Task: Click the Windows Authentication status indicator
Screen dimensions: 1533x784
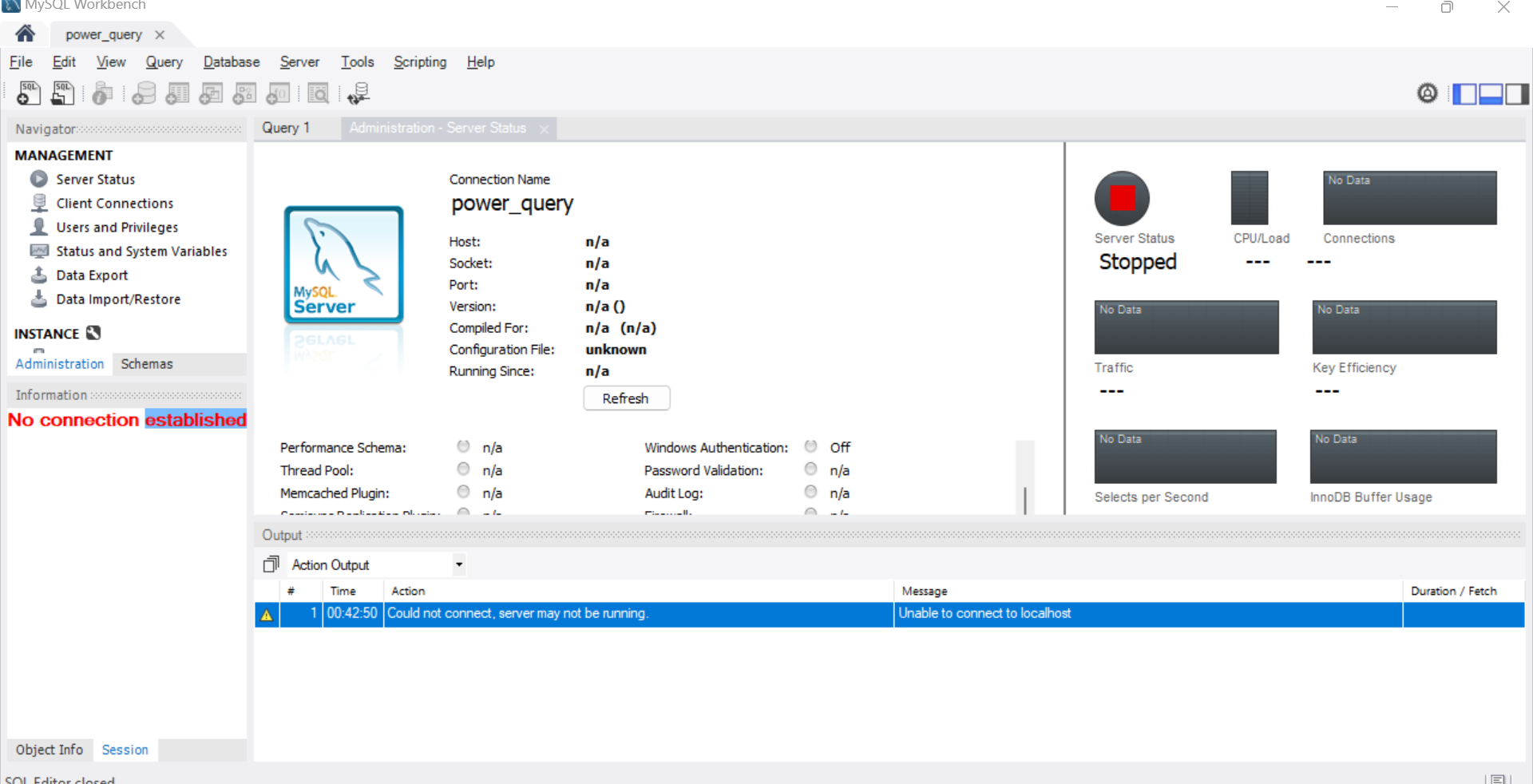Action: pos(811,446)
